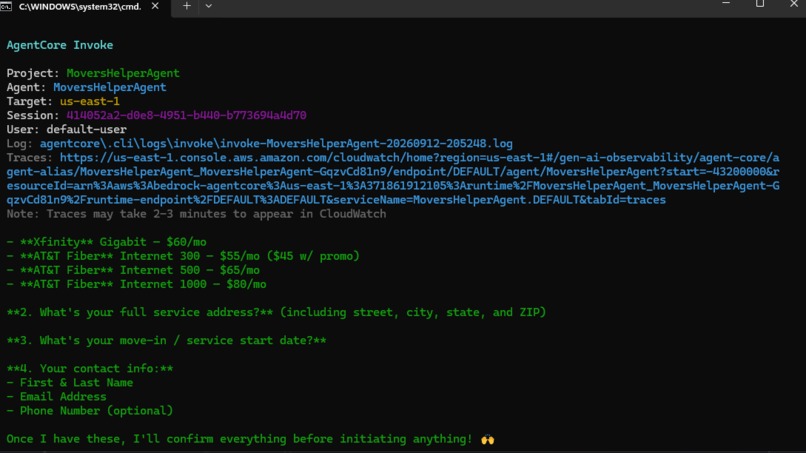806x453 pixels.
Task: Click the cmd icon in tab
Action: [6, 6]
